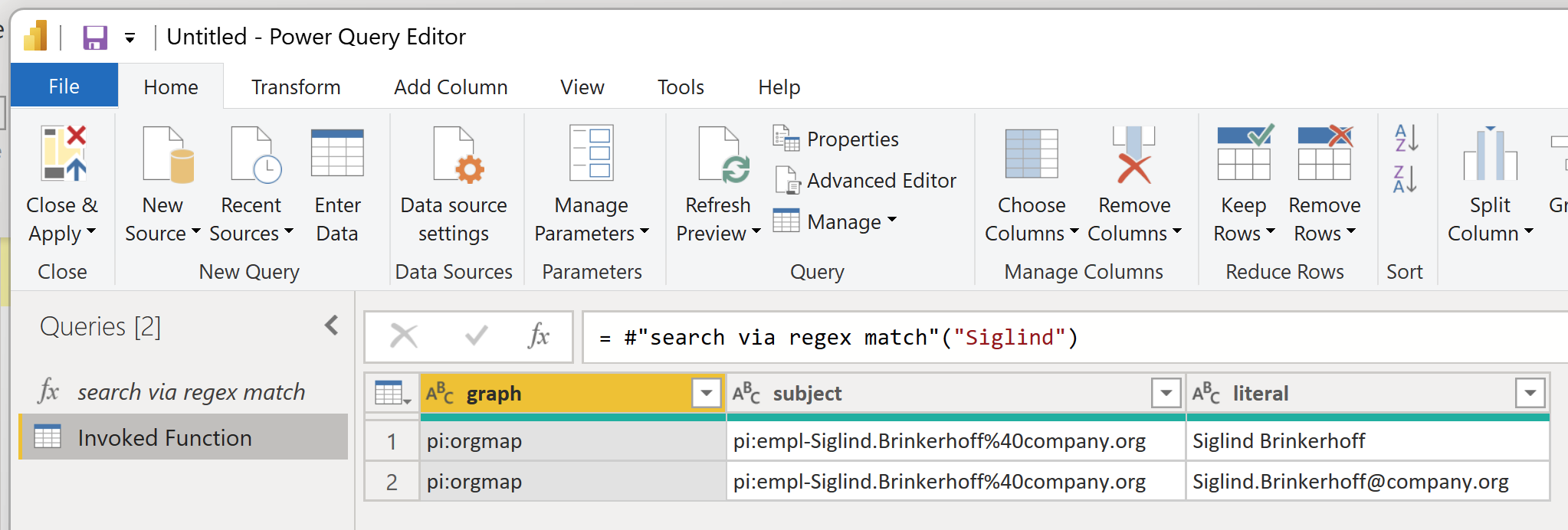Image resolution: width=1568 pixels, height=530 pixels.
Task: Select the literal column header
Action: tap(1368, 394)
